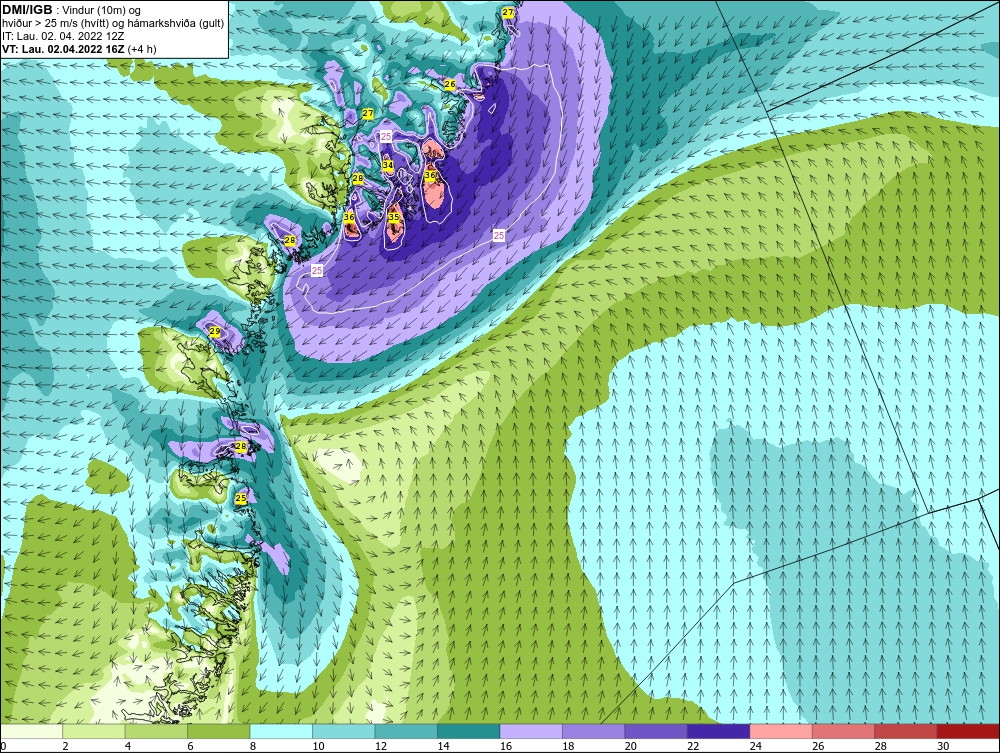The height and width of the screenshot is (753, 1000).
Task: Click the yellow 25 gust label
Action: coord(241,498)
